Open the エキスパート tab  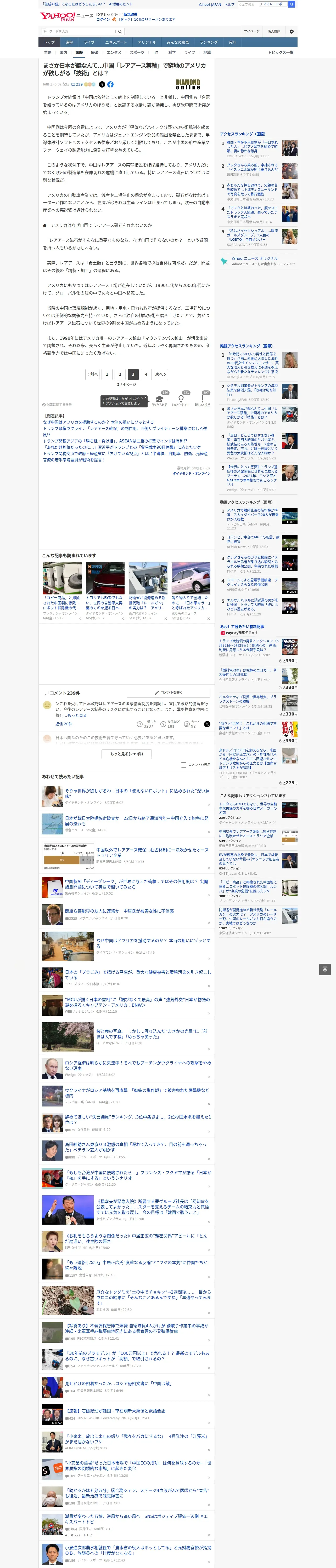pyautogui.click(x=116, y=43)
